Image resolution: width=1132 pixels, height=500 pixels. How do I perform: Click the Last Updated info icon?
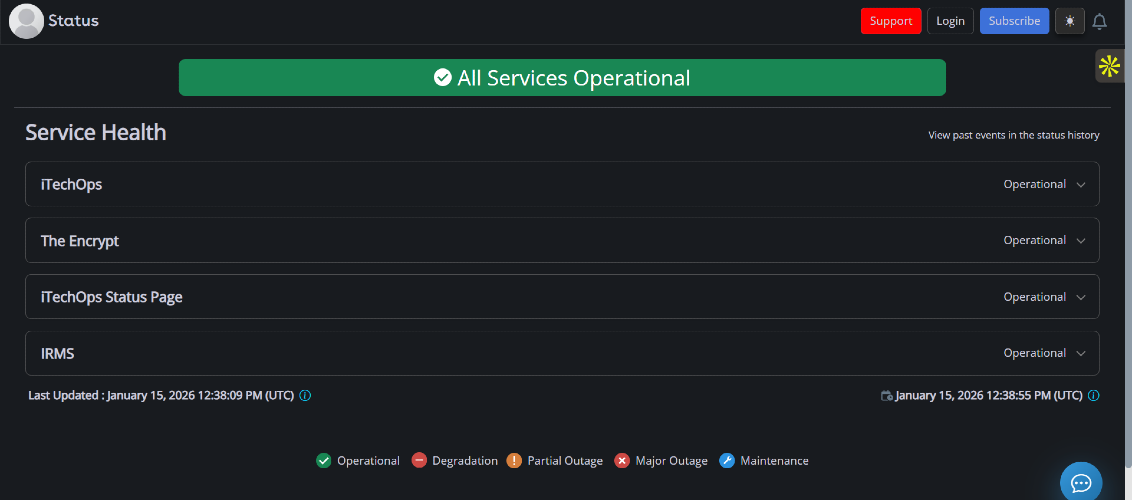tap(305, 395)
